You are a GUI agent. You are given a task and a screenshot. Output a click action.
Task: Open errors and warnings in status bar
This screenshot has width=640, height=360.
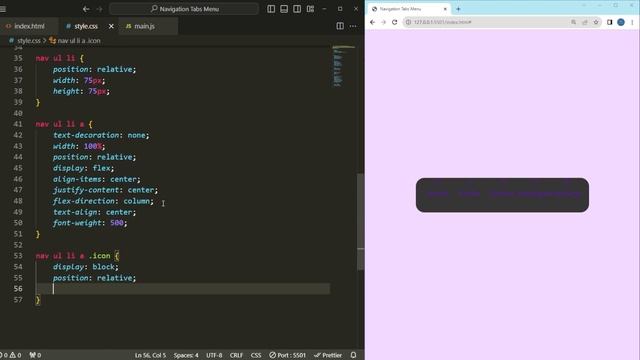click(x=11, y=355)
